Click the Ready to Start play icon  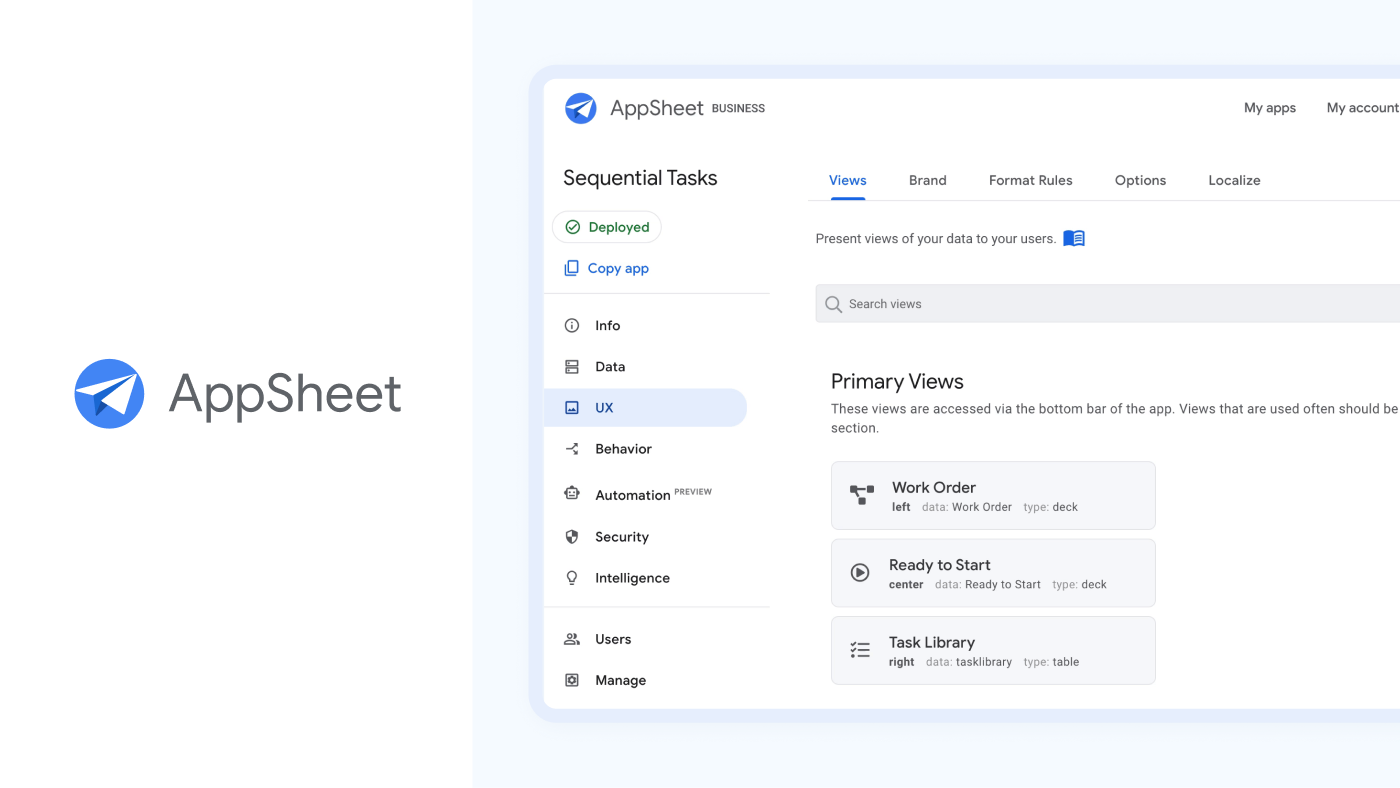click(860, 573)
